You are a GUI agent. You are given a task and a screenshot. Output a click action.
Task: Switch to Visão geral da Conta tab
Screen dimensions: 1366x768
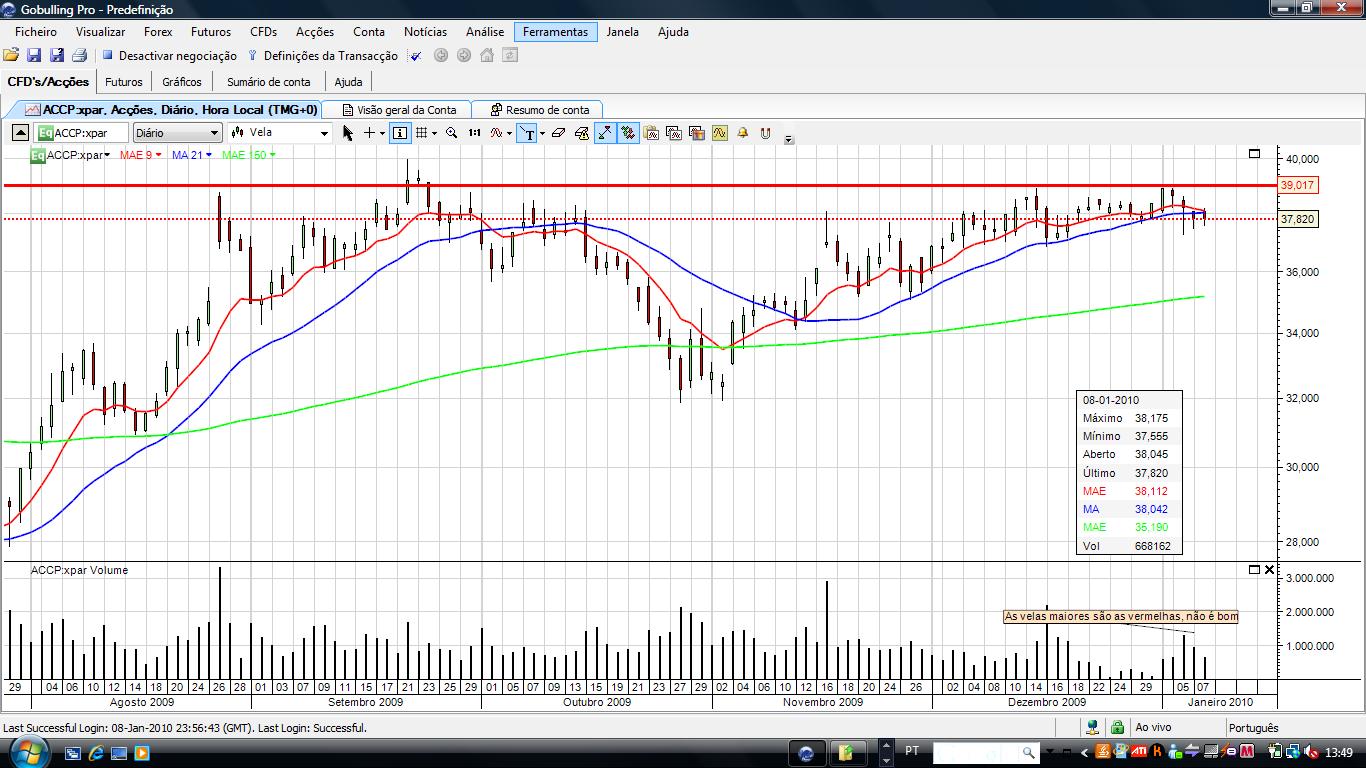(398, 110)
